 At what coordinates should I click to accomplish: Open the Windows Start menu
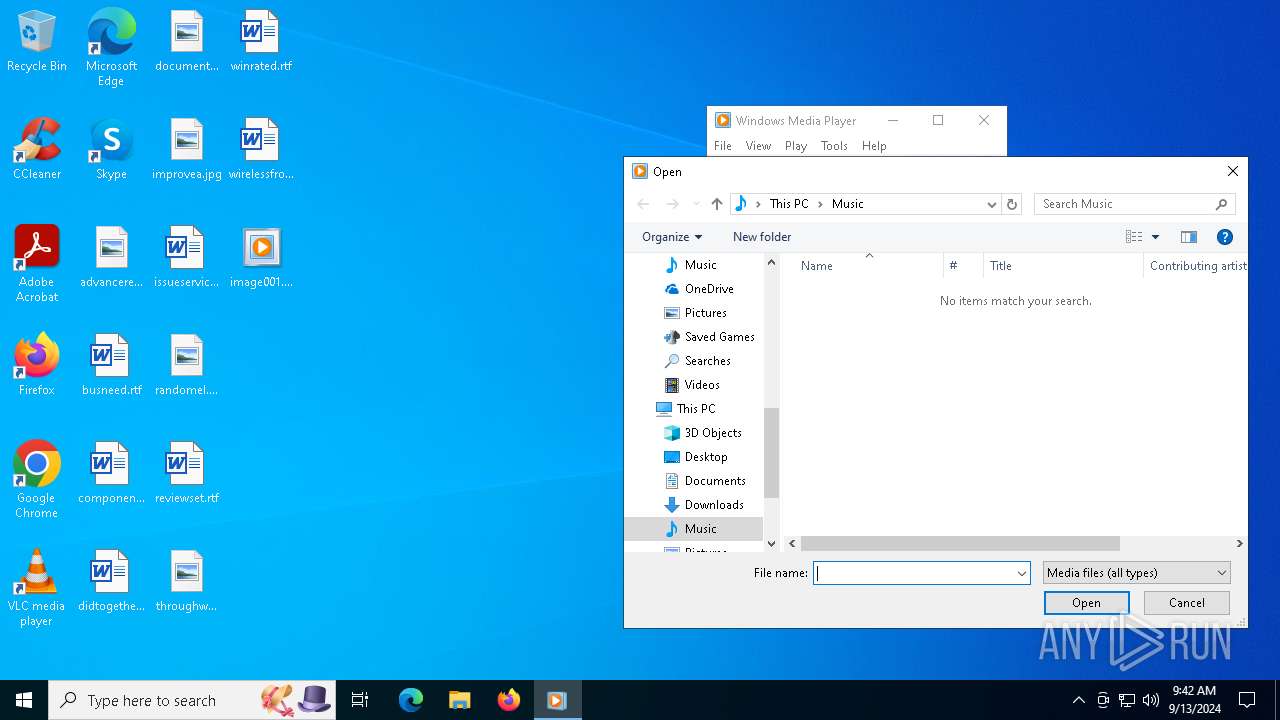[x=24, y=700]
